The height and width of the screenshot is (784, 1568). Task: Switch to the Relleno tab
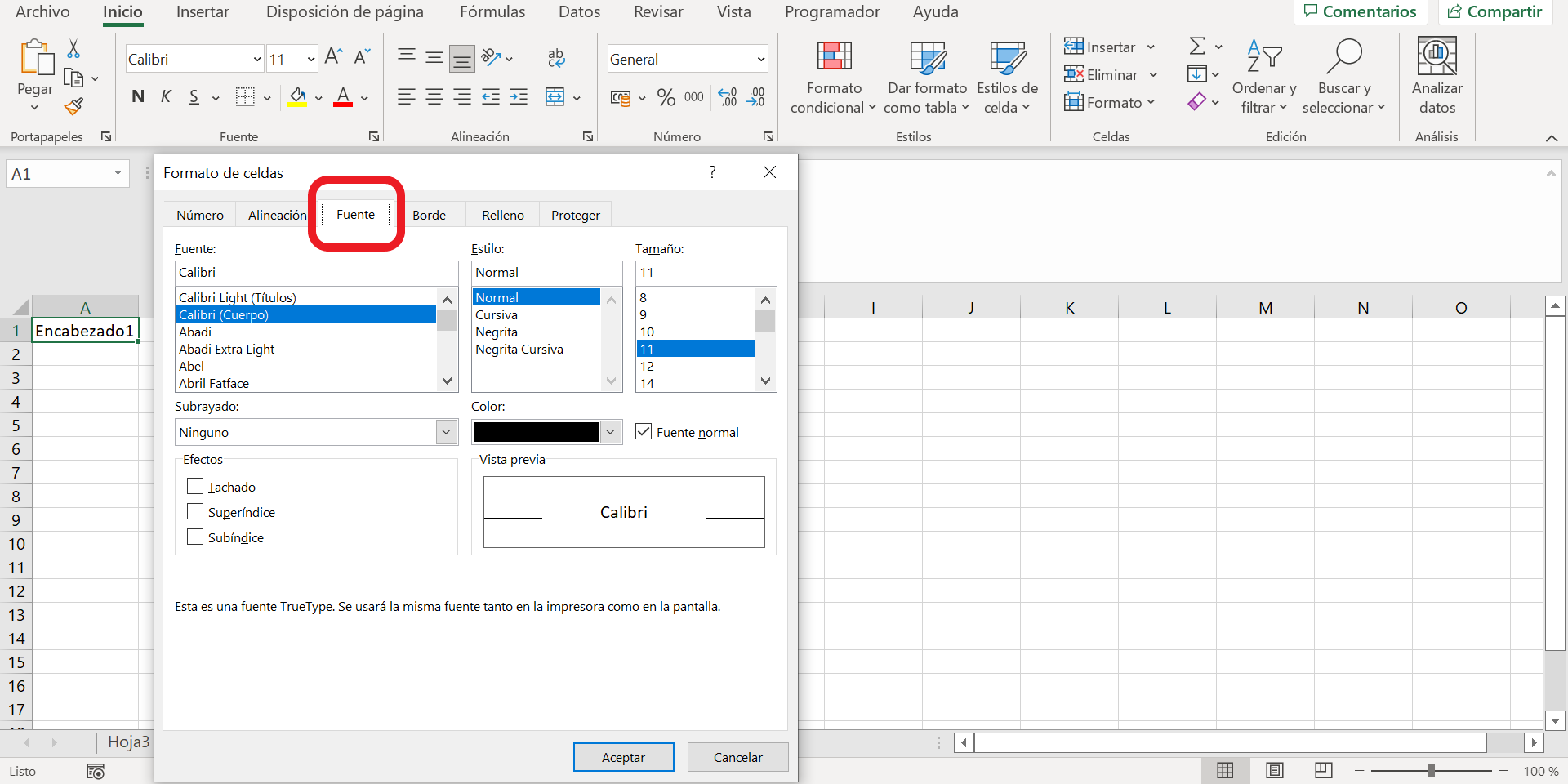click(503, 215)
